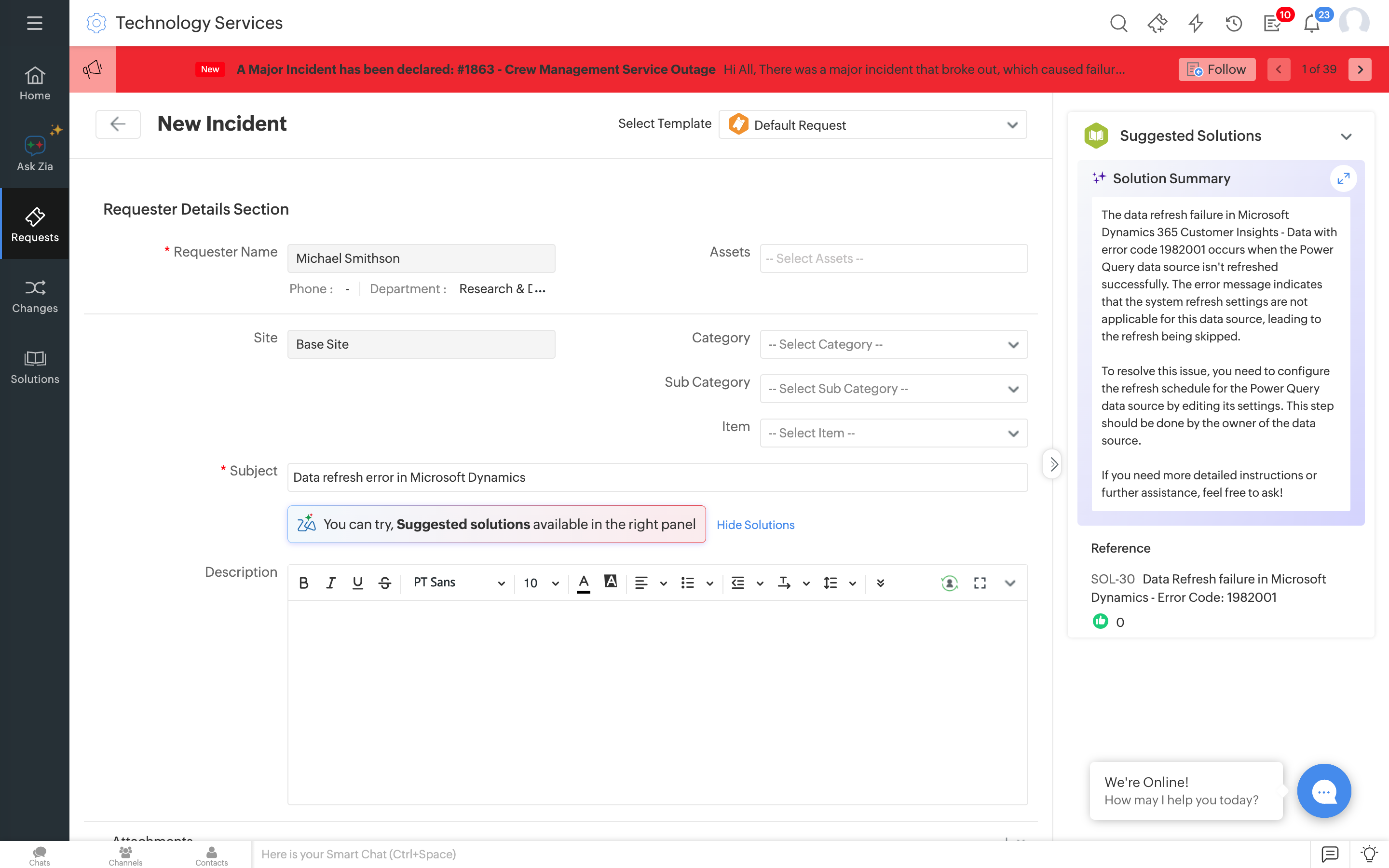Collapse the Suggested Solutions panel chevron
This screenshot has height=868, width=1389.
(1346, 136)
